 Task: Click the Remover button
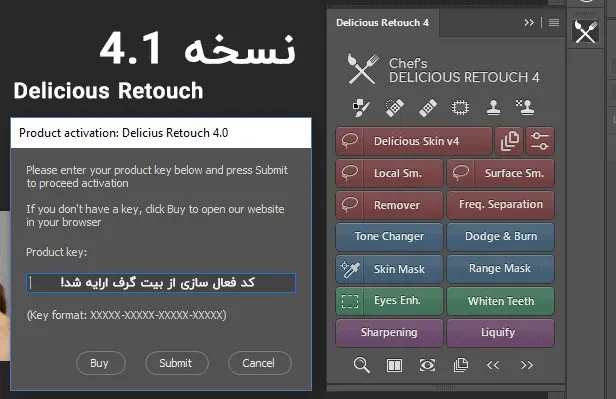pyautogui.click(x=389, y=205)
